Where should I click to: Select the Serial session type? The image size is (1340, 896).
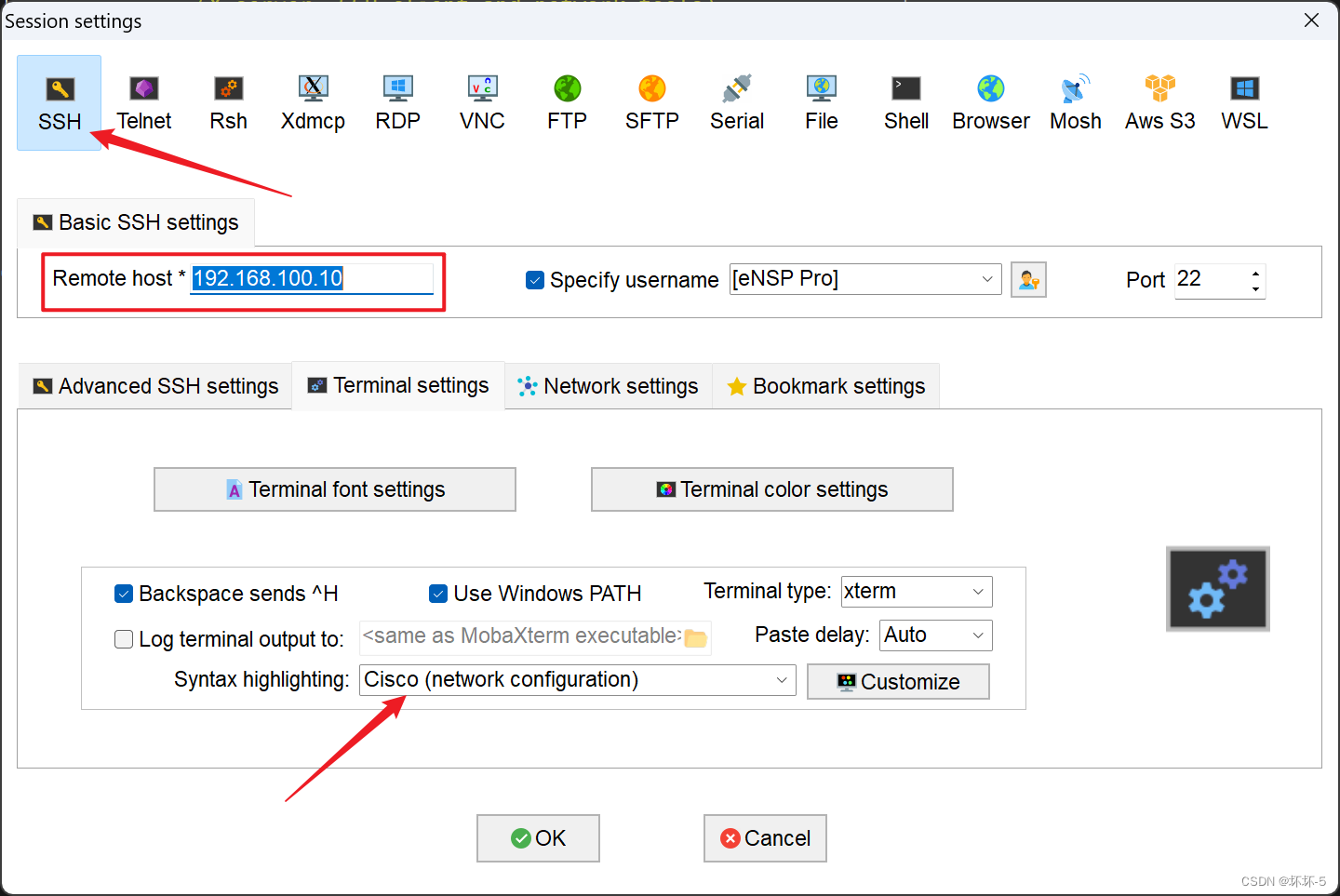pyautogui.click(x=736, y=100)
